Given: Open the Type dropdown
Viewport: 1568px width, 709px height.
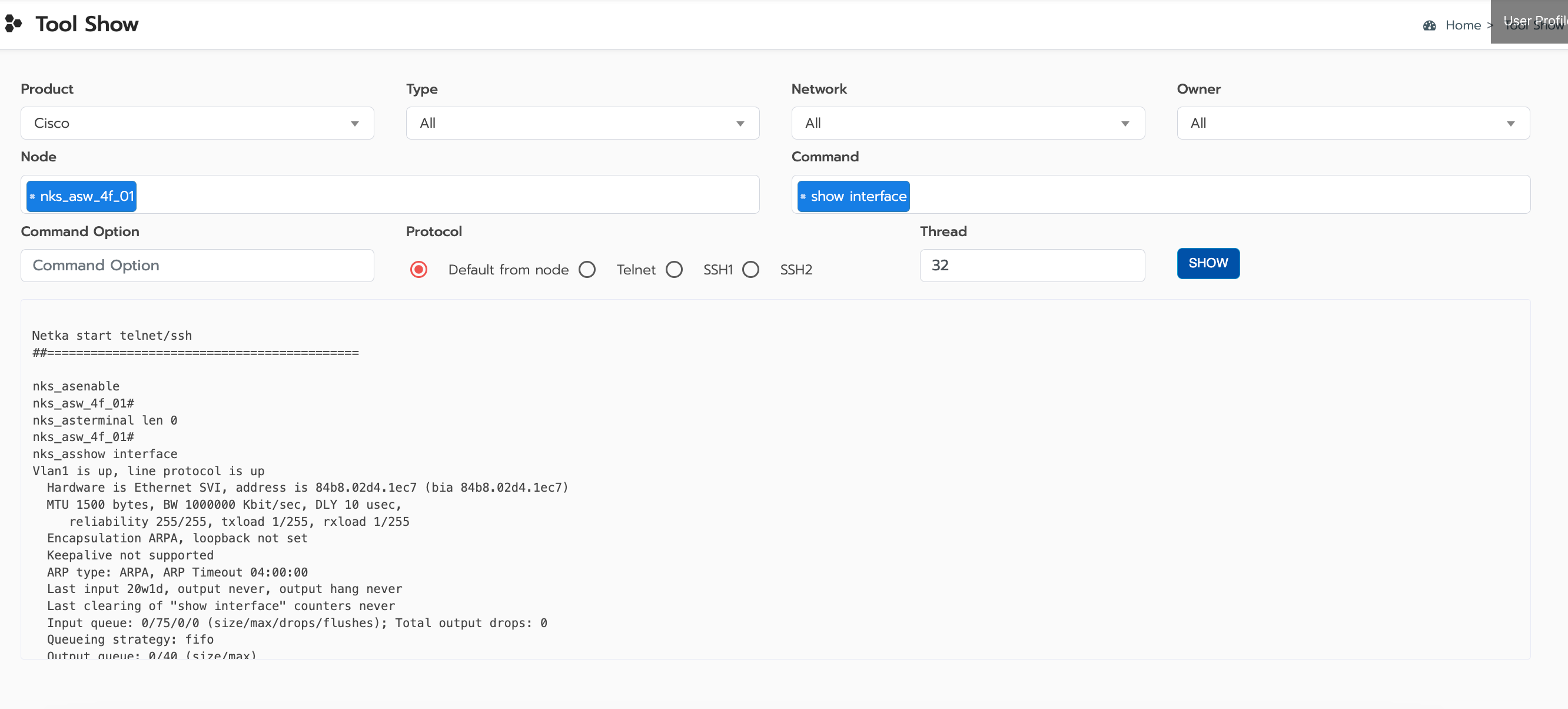Looking at the screenshot, I should click(583, 123).
